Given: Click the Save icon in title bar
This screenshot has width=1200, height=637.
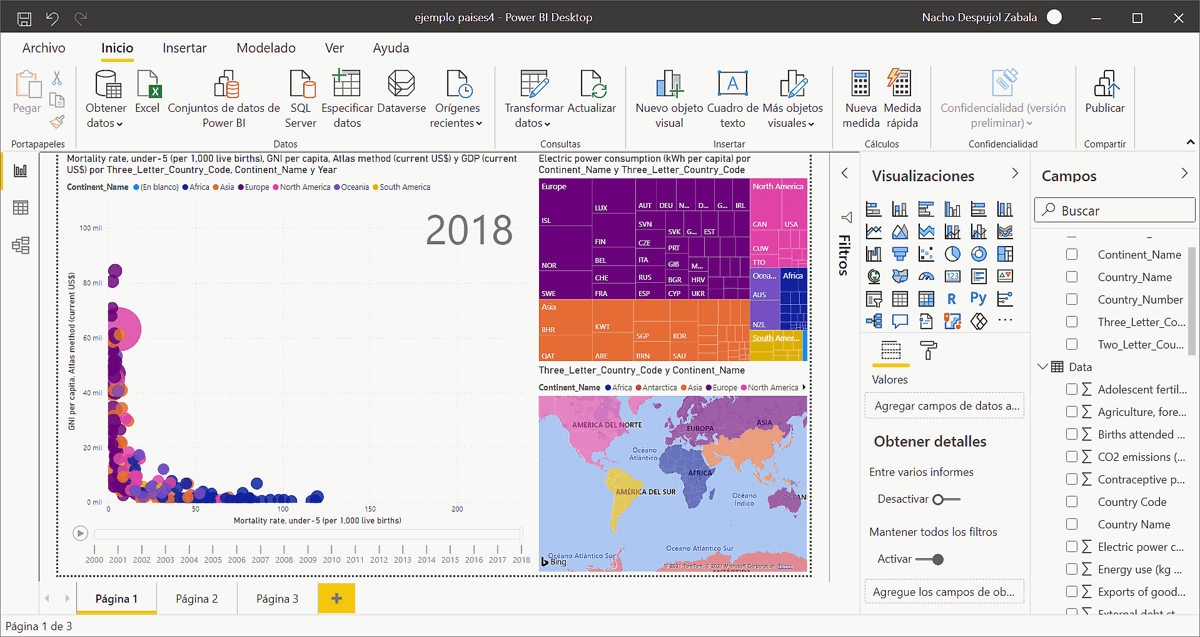Looking at the screenshot, I should tap(25, 18).
